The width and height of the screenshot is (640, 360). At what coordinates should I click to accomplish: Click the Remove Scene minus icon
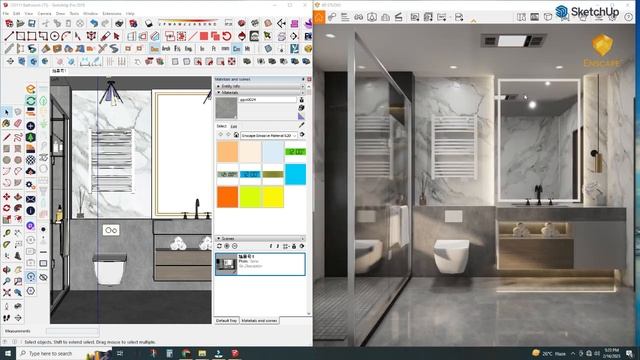(235, 246)
